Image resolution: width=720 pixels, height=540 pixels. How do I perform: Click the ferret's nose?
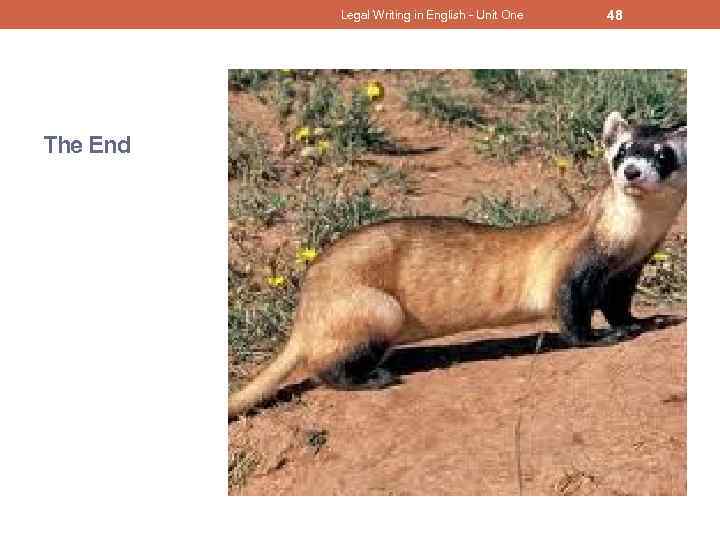tap(632, 173)
